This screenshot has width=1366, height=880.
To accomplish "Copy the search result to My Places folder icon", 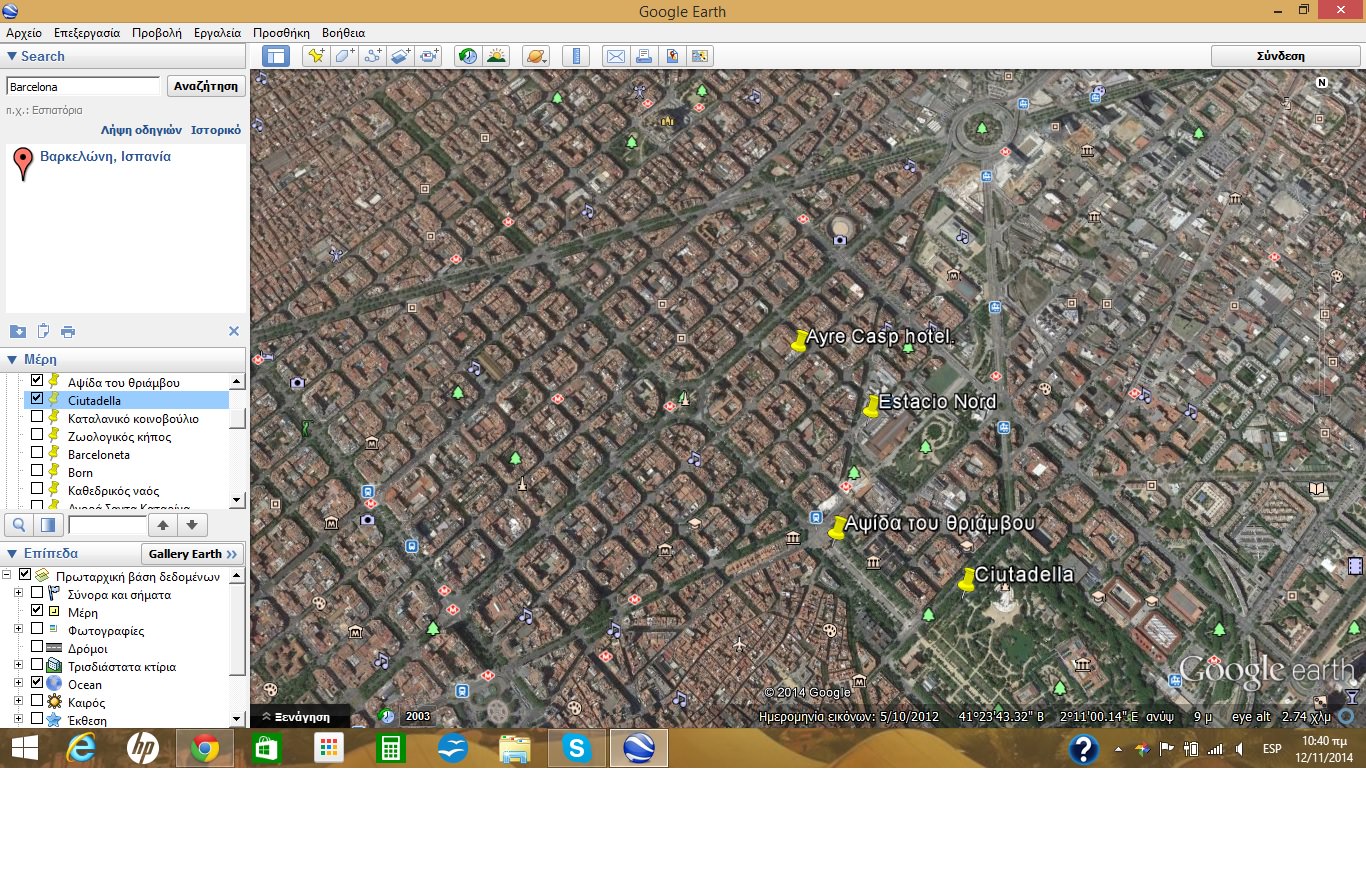I will pyautogui.click(x=17, y=331).
